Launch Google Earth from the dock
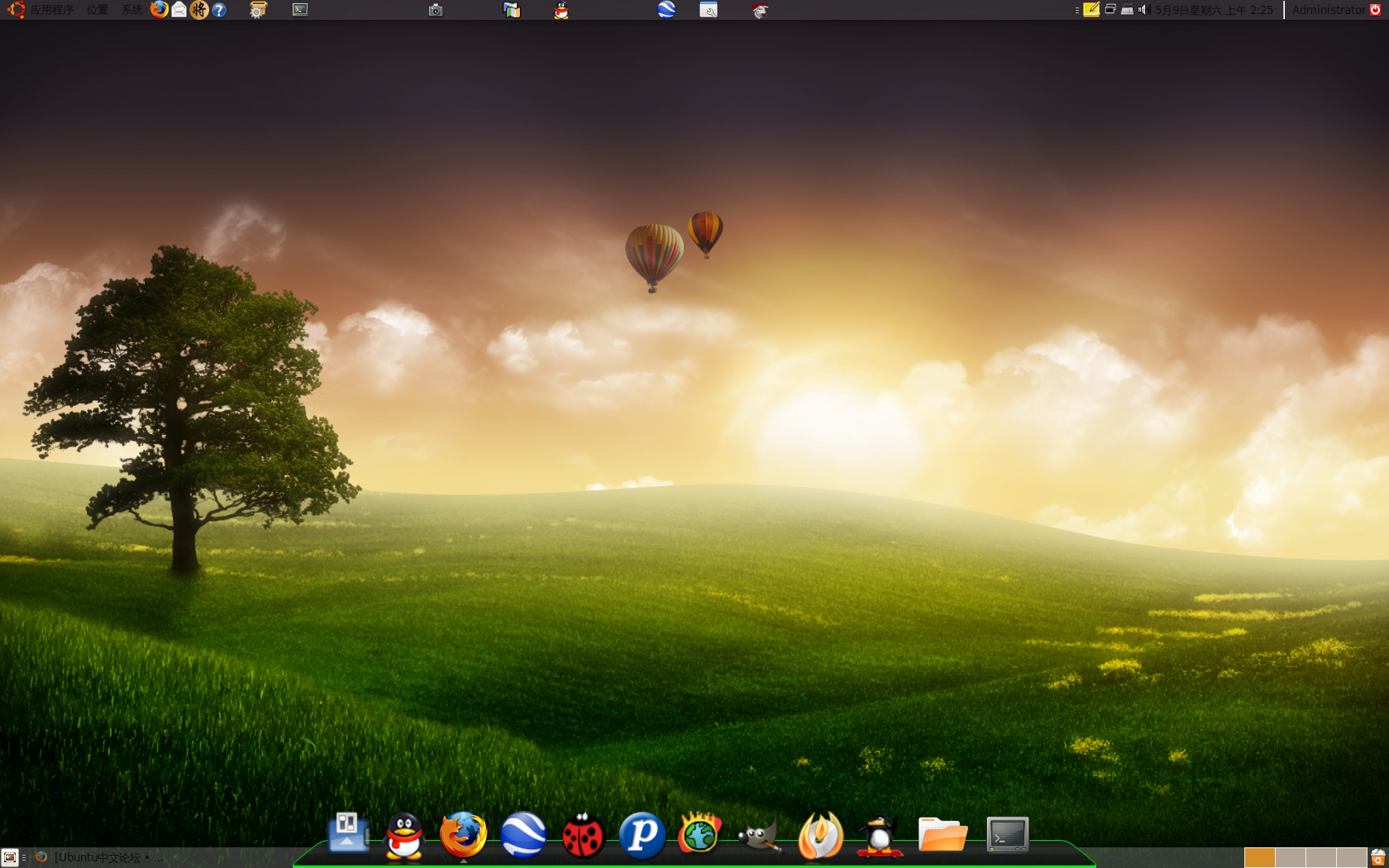Viewport: 1389px width, 868px height. [x=523, y=834]
